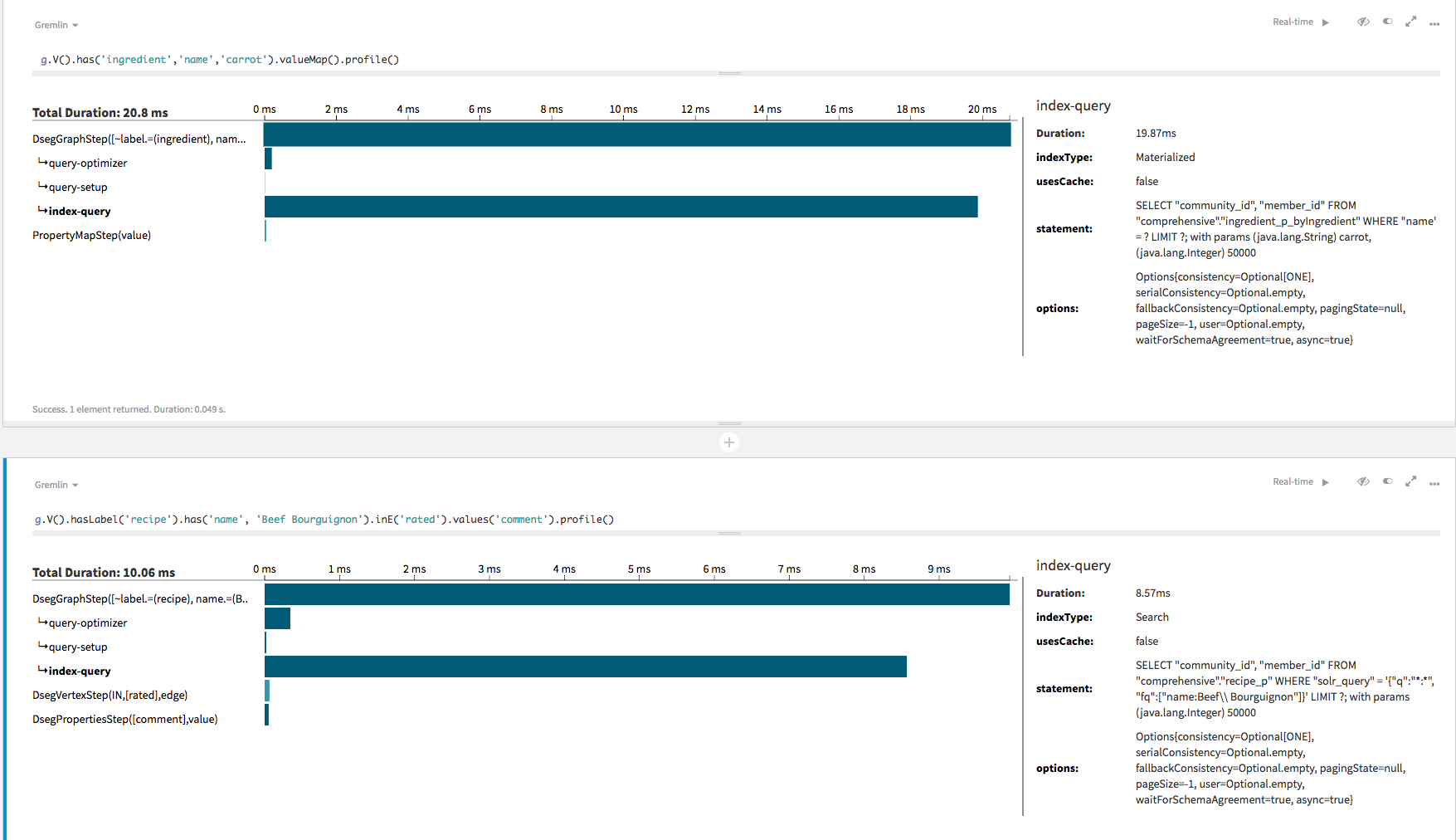Open the Gremlin language dropdown in the second cell

coord(56,485)
